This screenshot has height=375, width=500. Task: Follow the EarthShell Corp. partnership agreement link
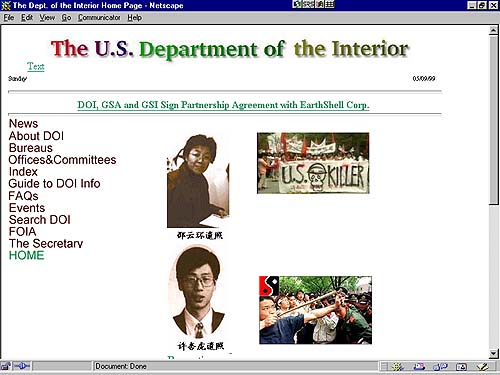(223, 105)
